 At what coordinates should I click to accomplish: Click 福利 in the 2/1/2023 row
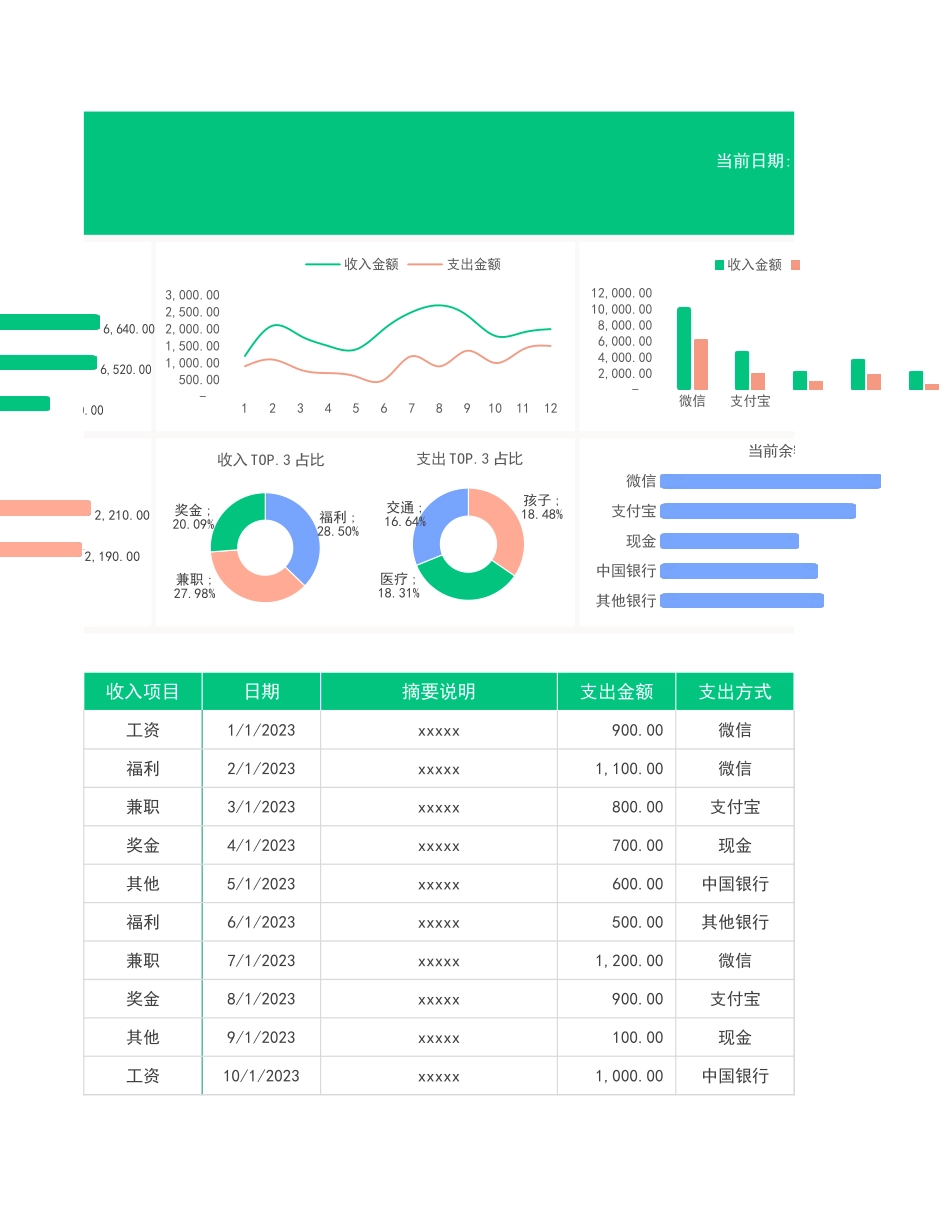[x=143, y=769]
